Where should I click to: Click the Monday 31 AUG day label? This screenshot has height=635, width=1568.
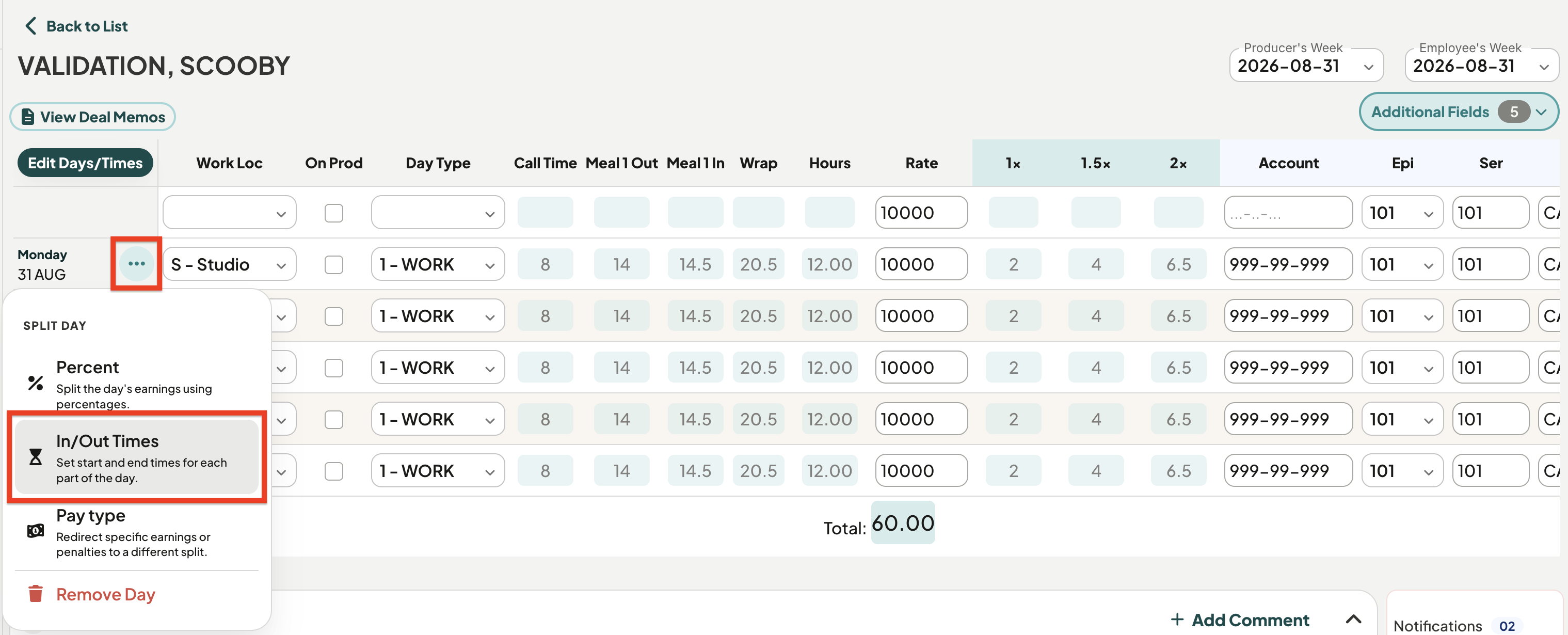click(x=42, y=264)
